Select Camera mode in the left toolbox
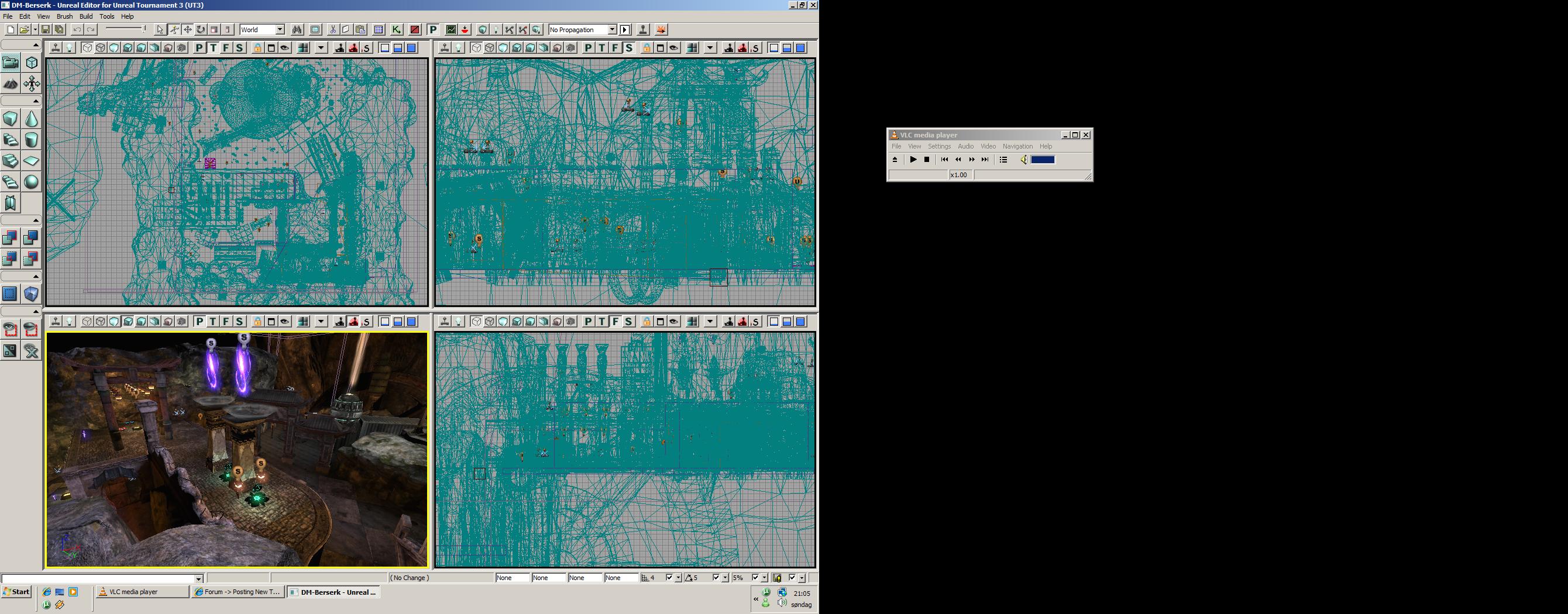 (11, 63)
